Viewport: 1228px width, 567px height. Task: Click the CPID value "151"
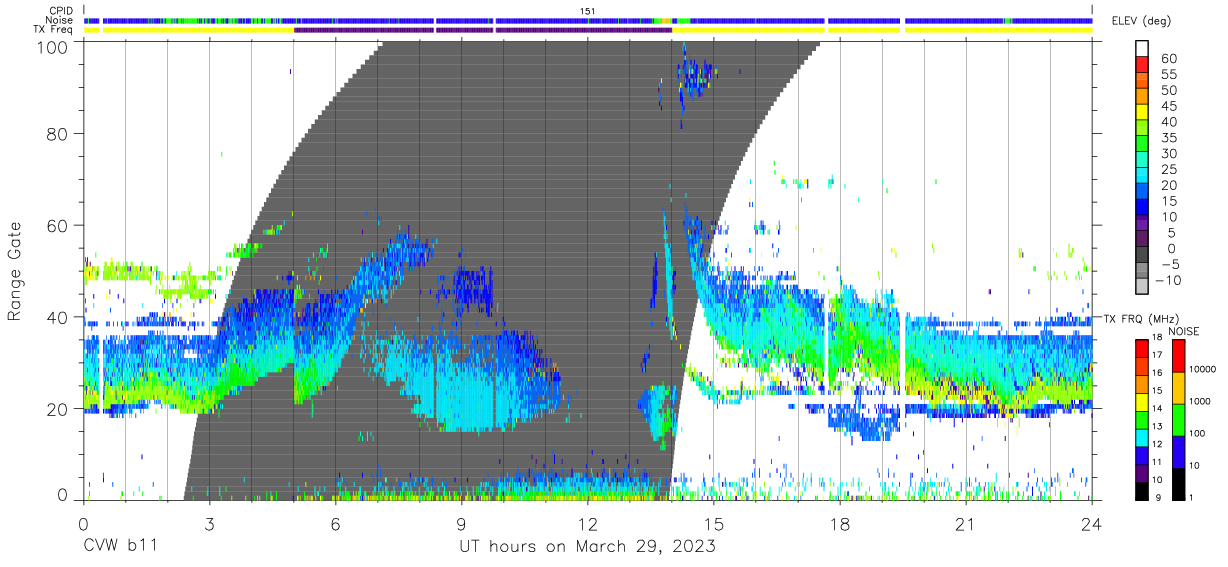(x=588, y=10)
